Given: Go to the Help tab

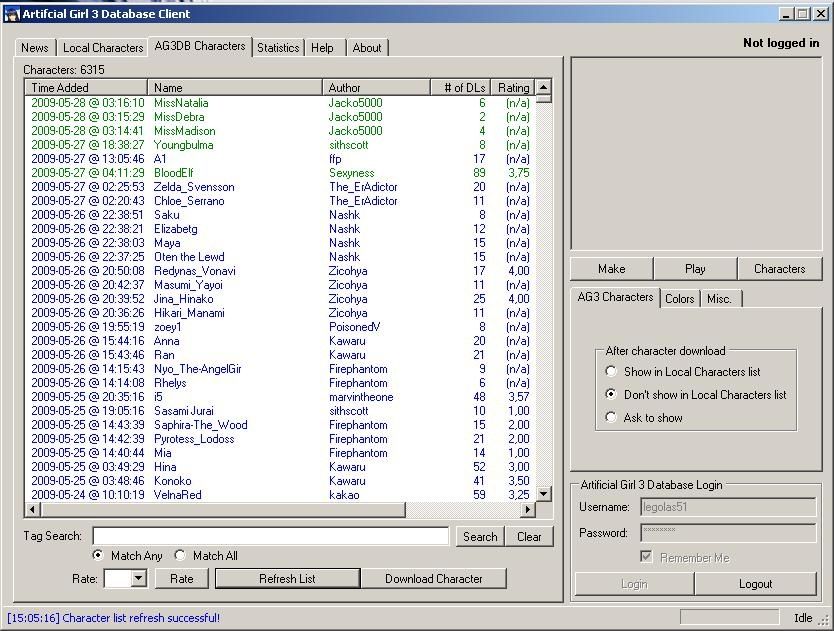Looking at the screenshot, I should (322, 48).
